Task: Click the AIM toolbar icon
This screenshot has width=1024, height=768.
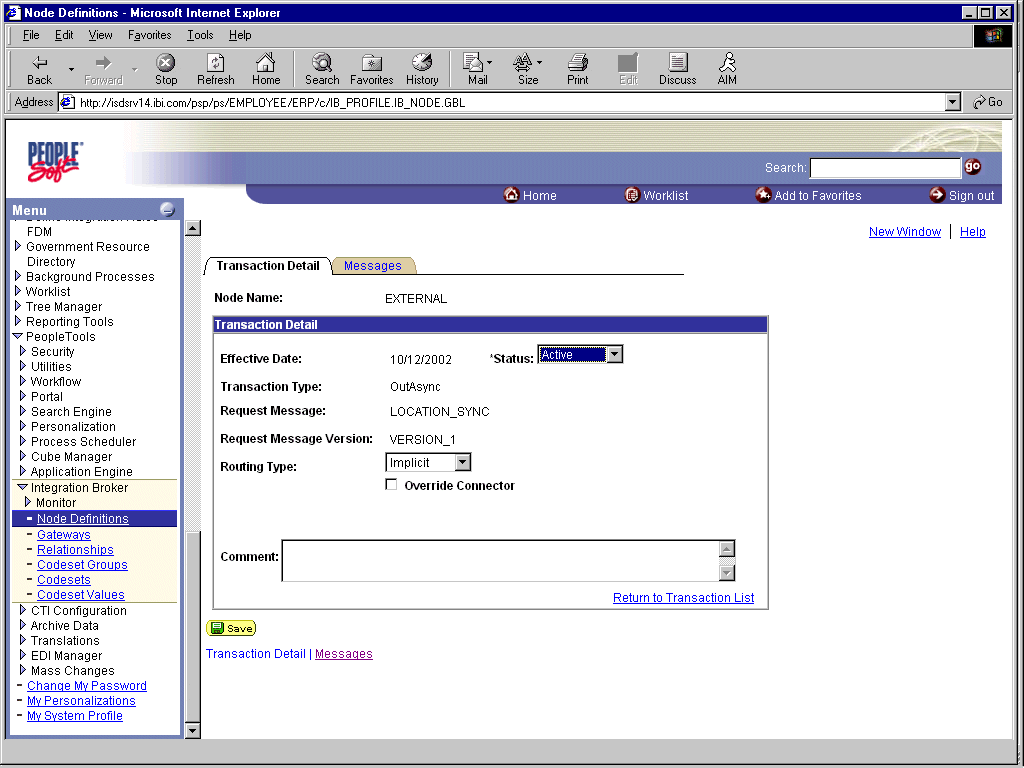Action: point(726,68)
